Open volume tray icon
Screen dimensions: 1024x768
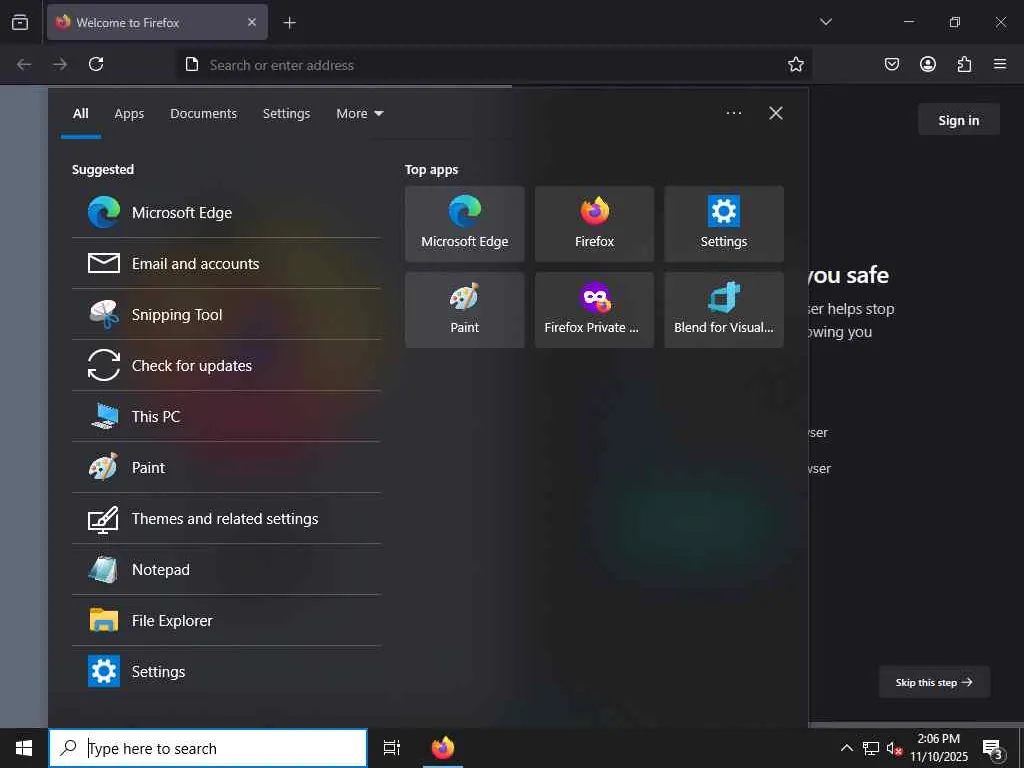point(894,748)
